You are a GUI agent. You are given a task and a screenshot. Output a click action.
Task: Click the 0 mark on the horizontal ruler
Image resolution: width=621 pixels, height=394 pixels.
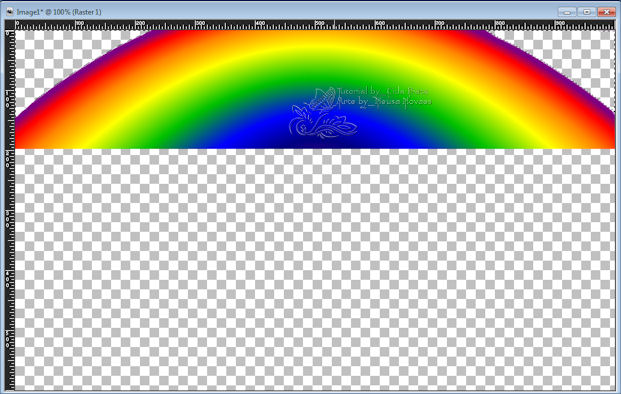point(17,24)
